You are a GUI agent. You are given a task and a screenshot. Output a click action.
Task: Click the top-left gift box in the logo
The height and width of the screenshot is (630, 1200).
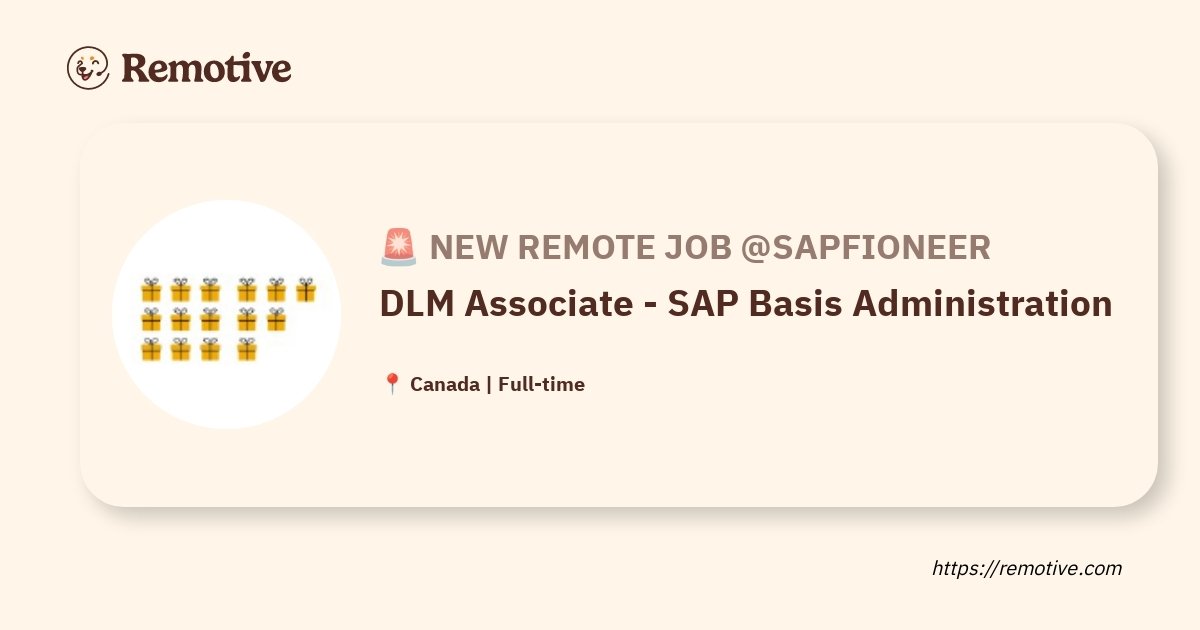151,291
